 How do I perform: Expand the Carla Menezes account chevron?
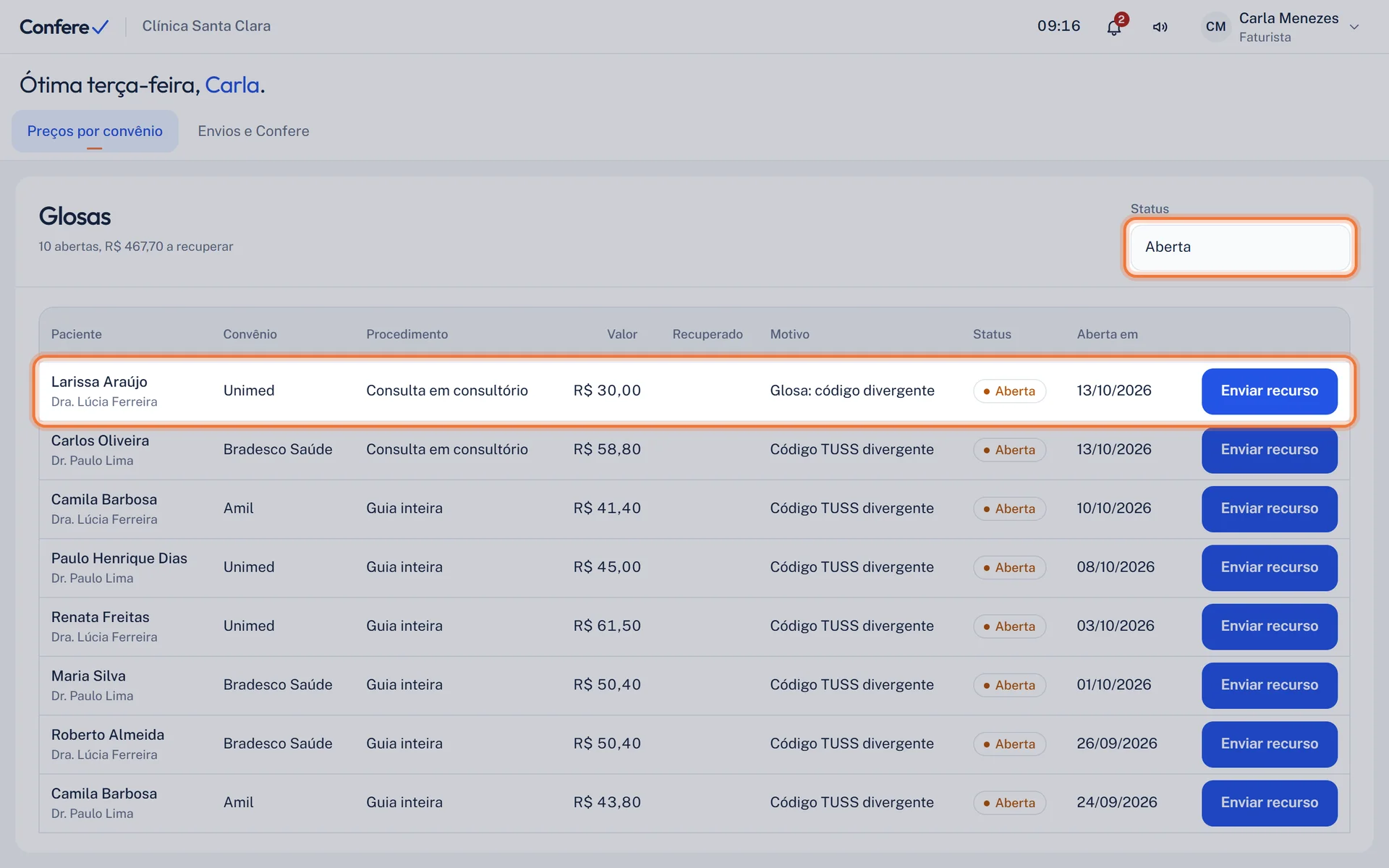1354,27
